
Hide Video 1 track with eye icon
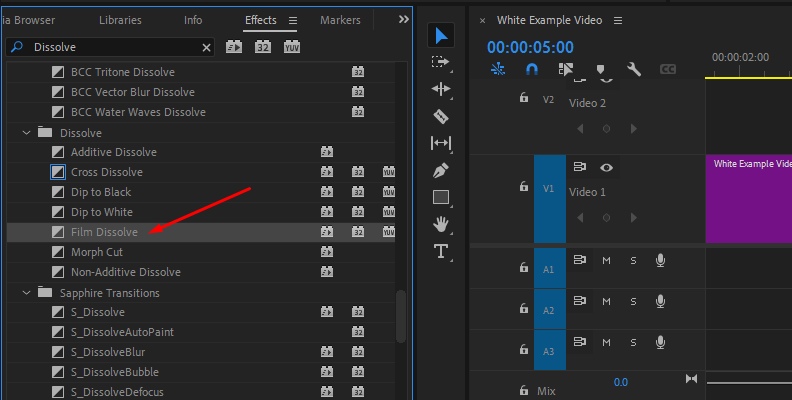606,167
